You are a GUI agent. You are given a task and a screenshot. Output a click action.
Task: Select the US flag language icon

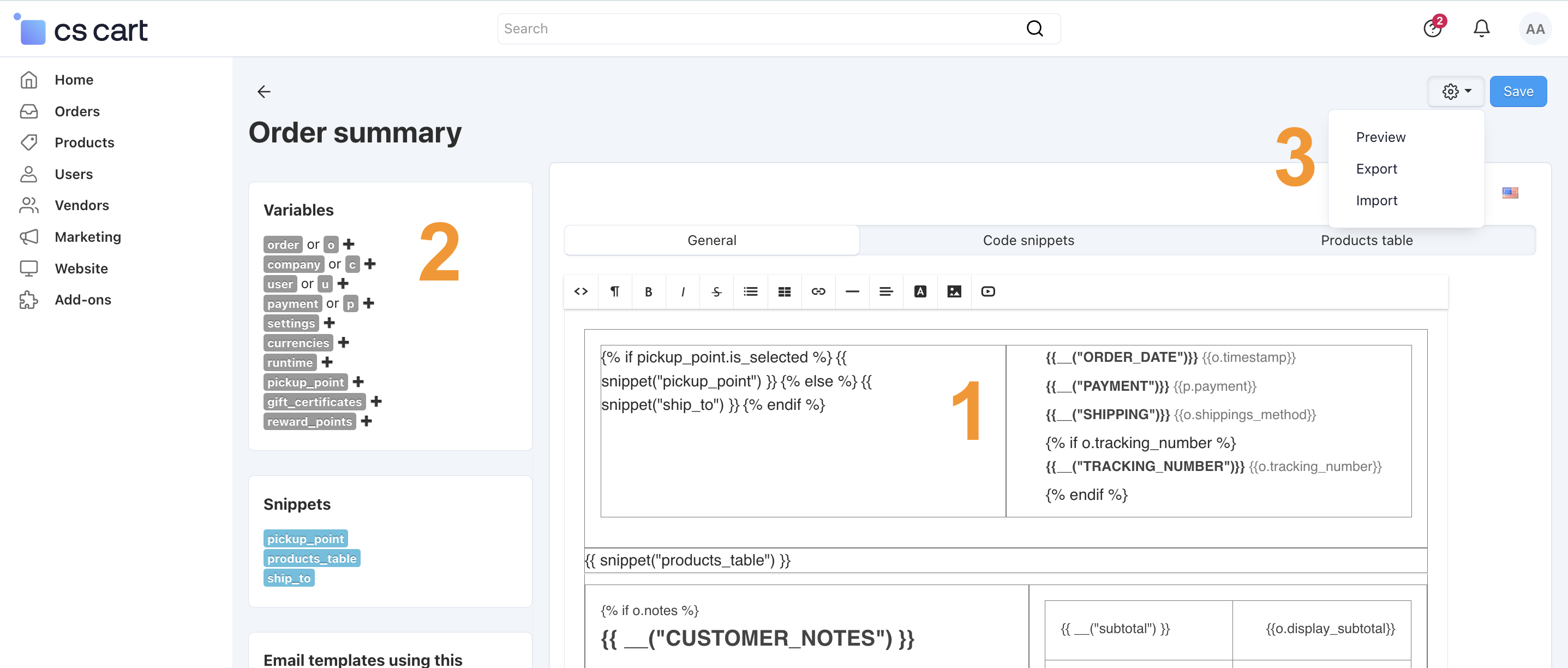[x=1510, y=193]
